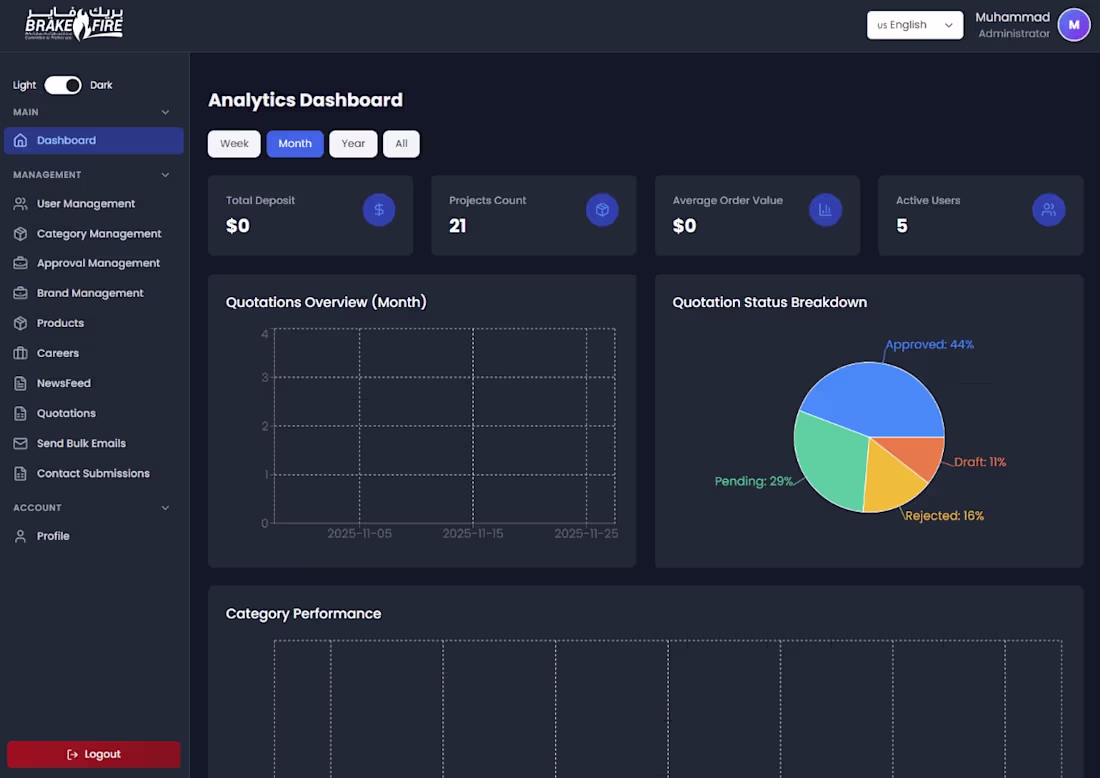Enable the All time filter
Screen dimensions: 1100x778
pyautogui.click(x=401, y=143)
